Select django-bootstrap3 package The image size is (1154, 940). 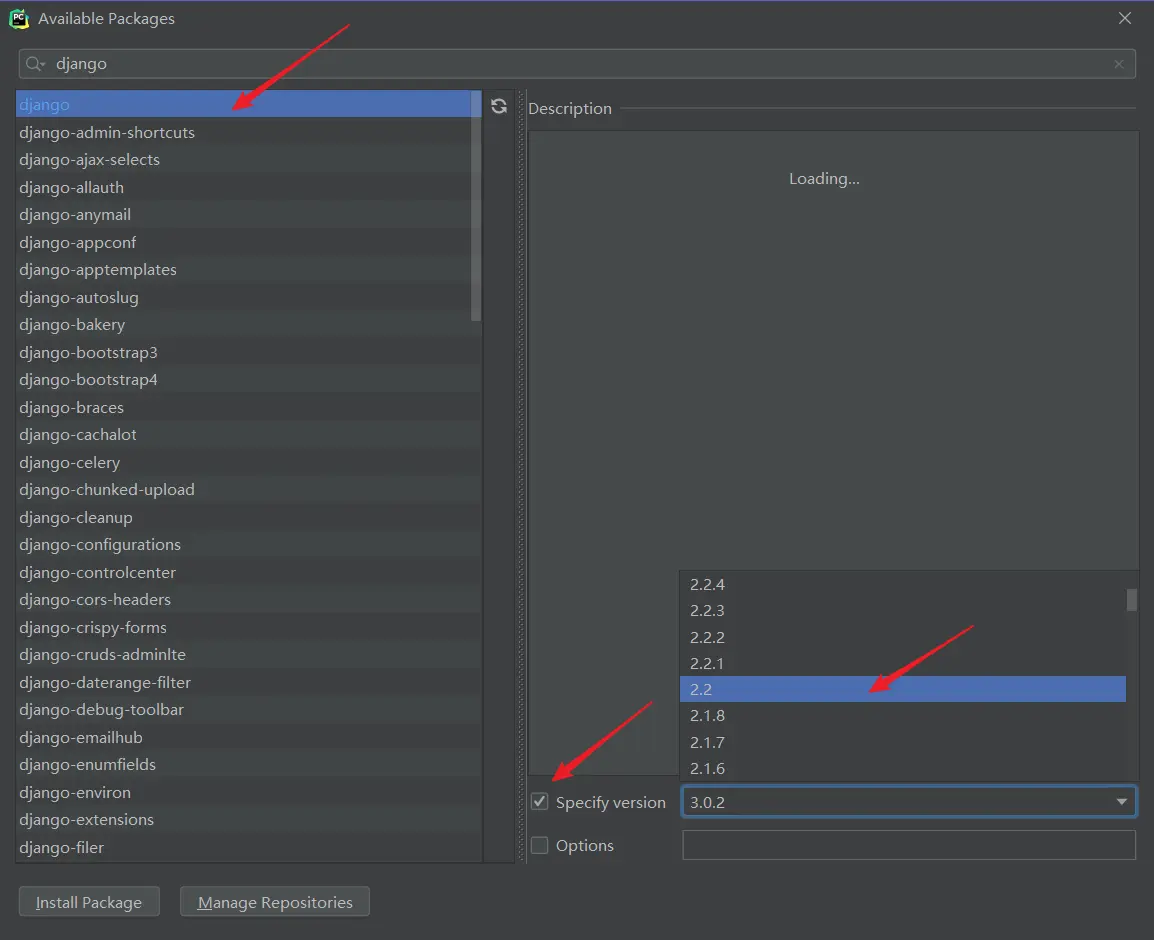coord(248,353)
